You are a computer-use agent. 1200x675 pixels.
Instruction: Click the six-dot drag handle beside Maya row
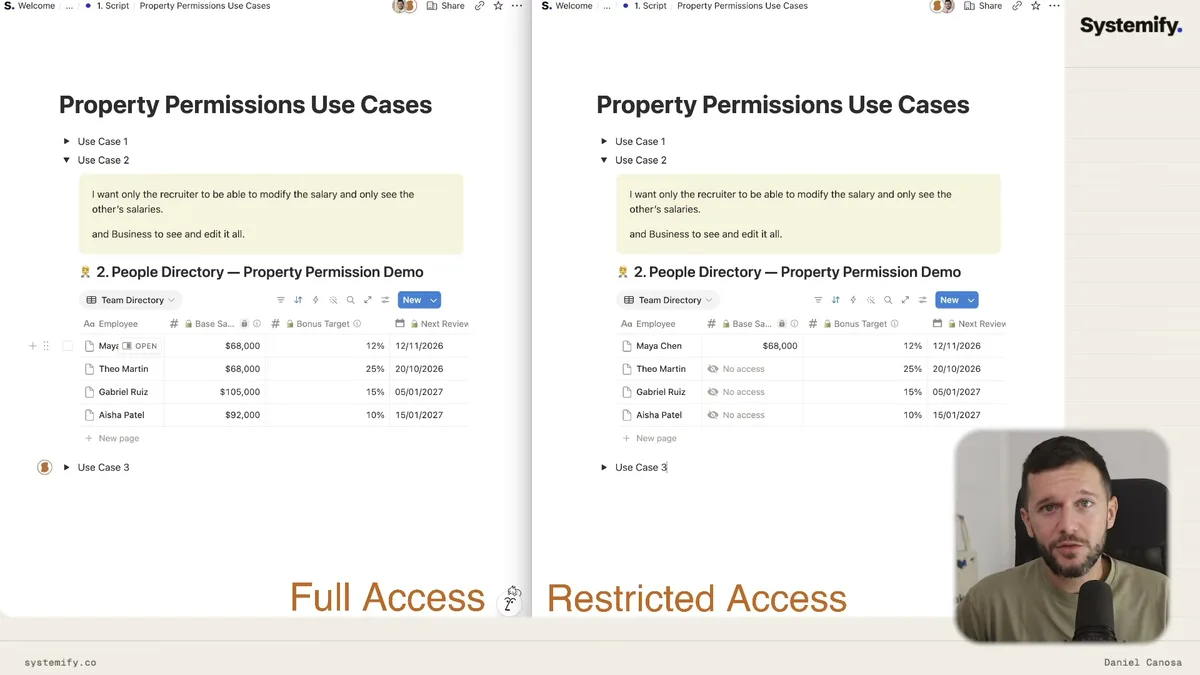[x=46, y=346]
